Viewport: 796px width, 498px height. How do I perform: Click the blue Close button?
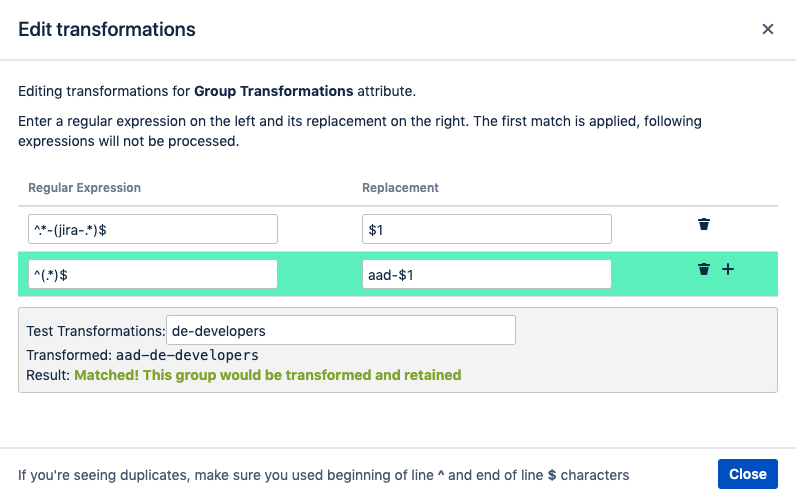[747, 474]
